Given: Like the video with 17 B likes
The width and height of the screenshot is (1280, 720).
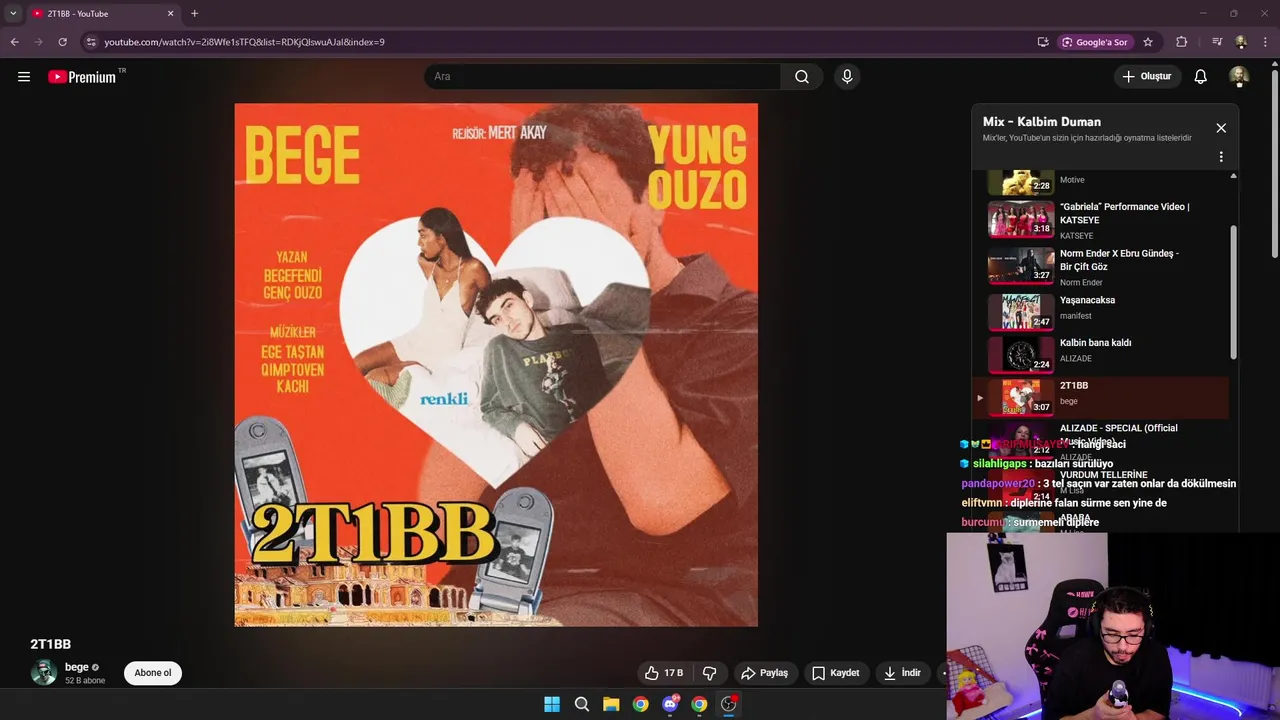Looking at the screenshot, I should (x=664, y=673).
